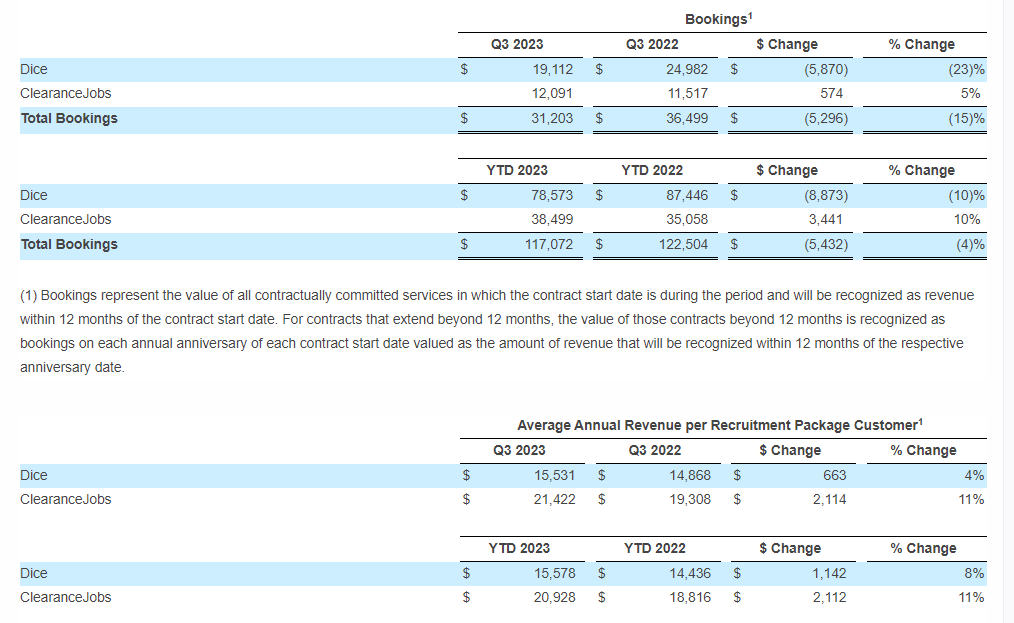Click the Dice YTD average revenue 14,436
This screenshot has width=1014, height=623.
(x=690, y=573)
